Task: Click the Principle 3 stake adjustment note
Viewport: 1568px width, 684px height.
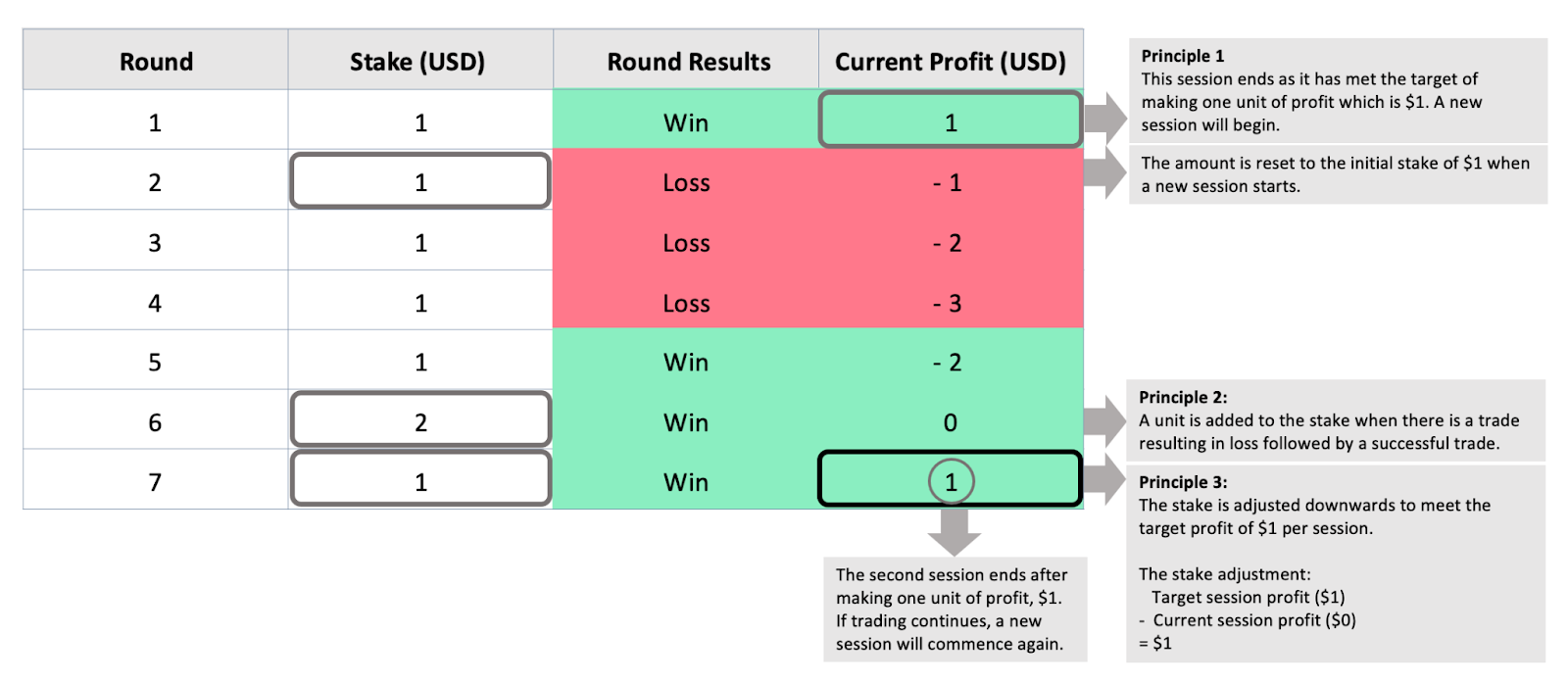Action: pos(1336,563)
